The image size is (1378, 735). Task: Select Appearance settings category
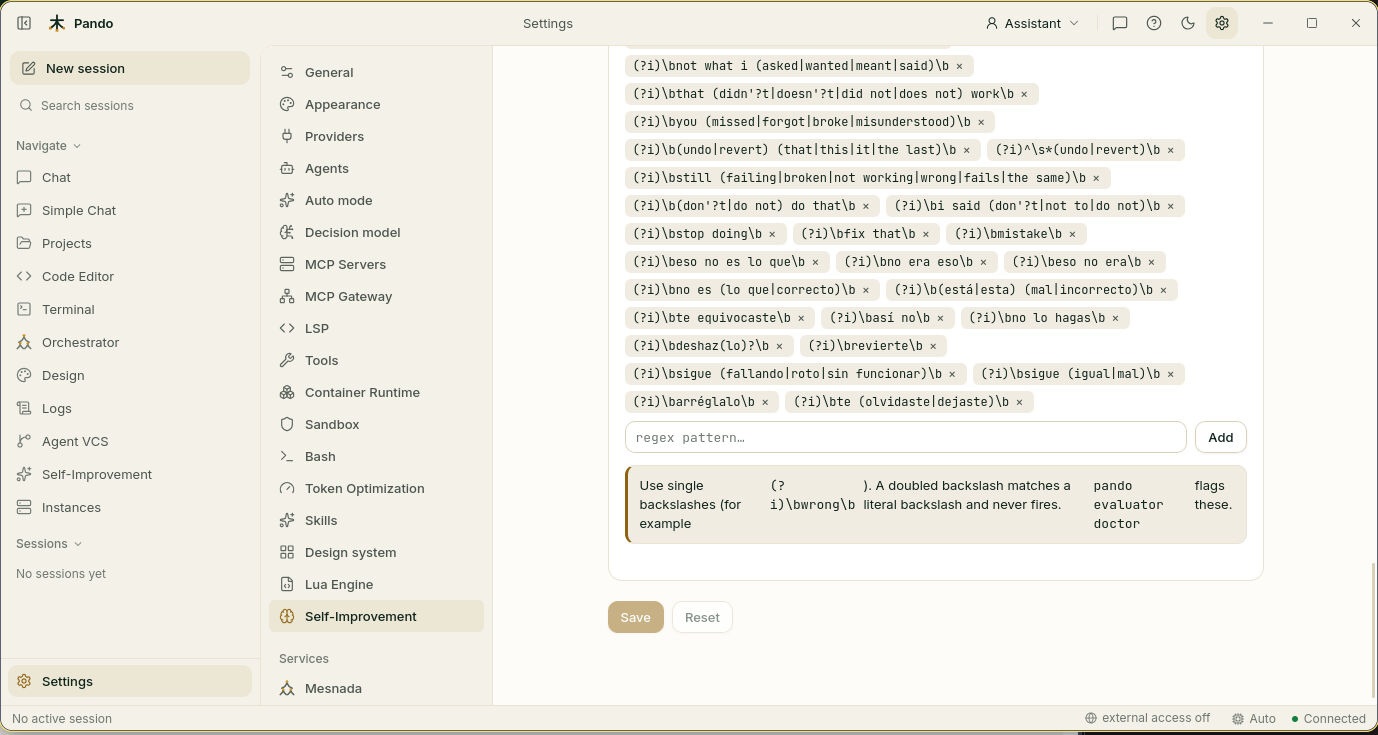pyautogui.click(x=376, y=104)
